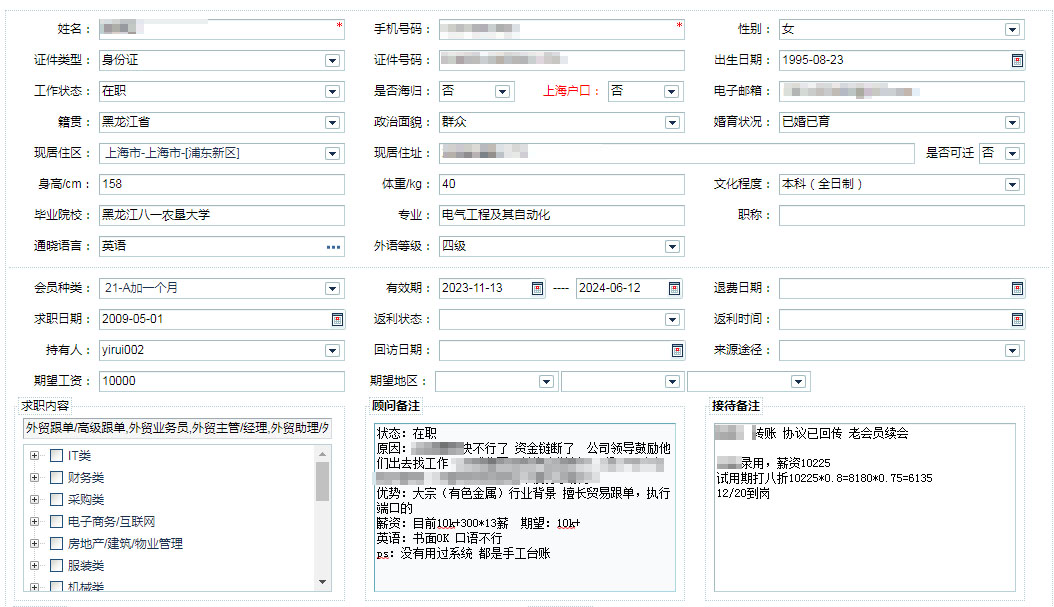1054x607 pixels.
Task: Expand the IT类 tree node
Action: point(34,456)
